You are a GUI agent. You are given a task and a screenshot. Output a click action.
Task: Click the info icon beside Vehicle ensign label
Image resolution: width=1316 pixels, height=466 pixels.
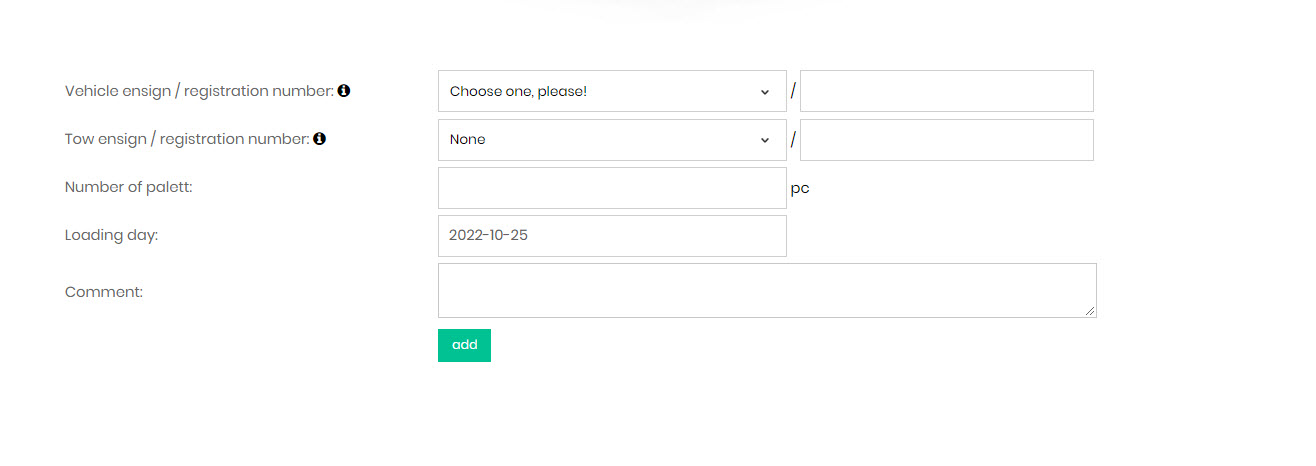344,91
